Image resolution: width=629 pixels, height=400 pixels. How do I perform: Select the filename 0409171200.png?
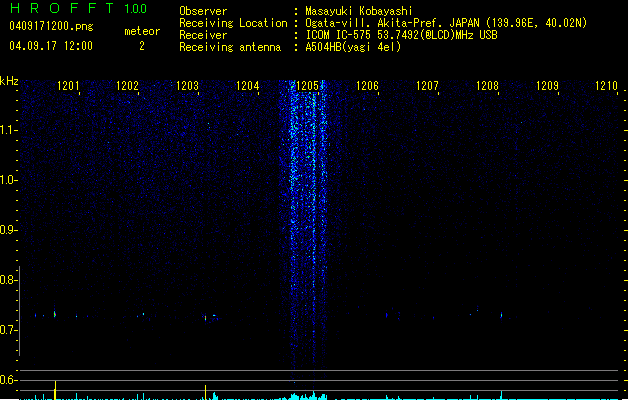pos(51,26)
